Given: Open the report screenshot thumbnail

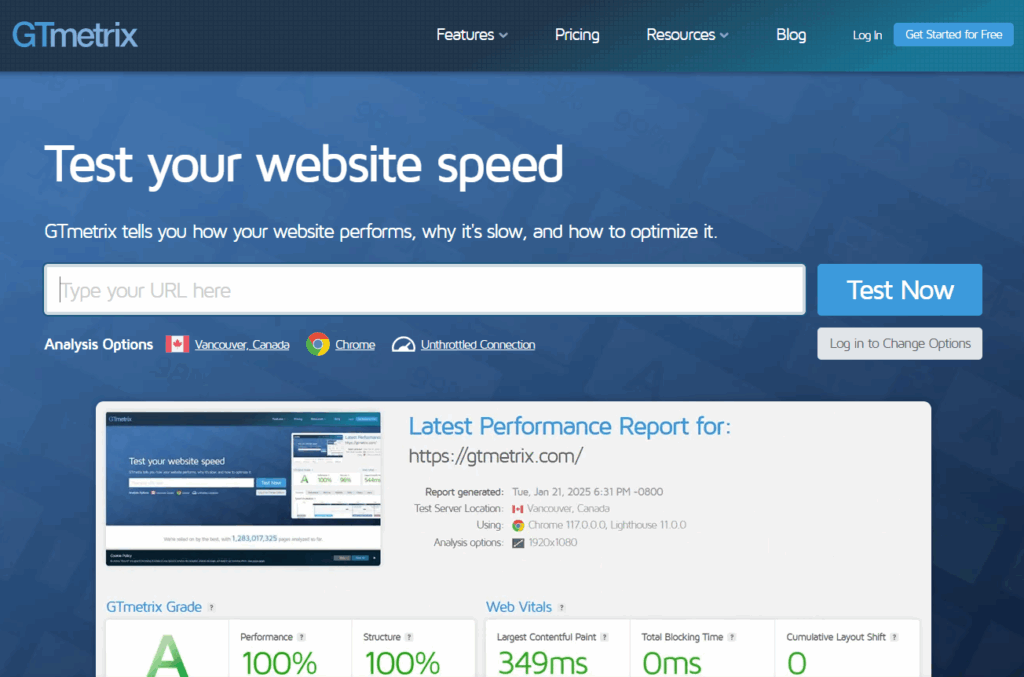Looking at the screenshot, I should click(243, 488).
